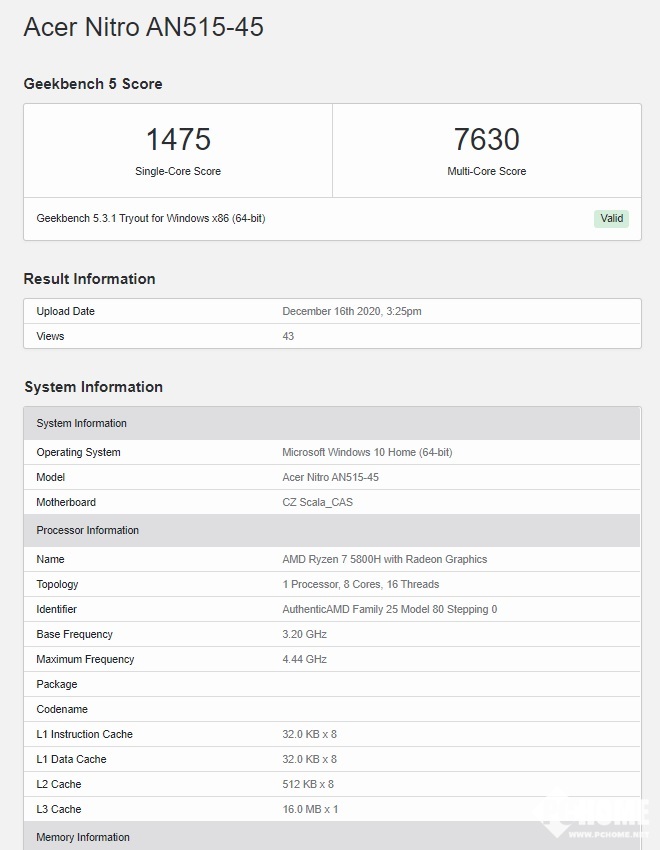Click the Geekbench 5.3.1 Tryout version text

click(150, 218)
